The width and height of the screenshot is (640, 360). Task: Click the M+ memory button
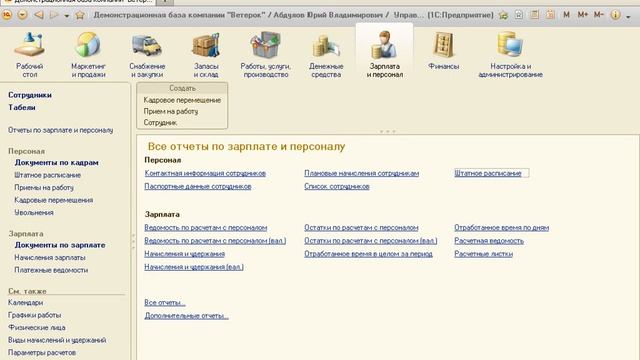(582, 15)
